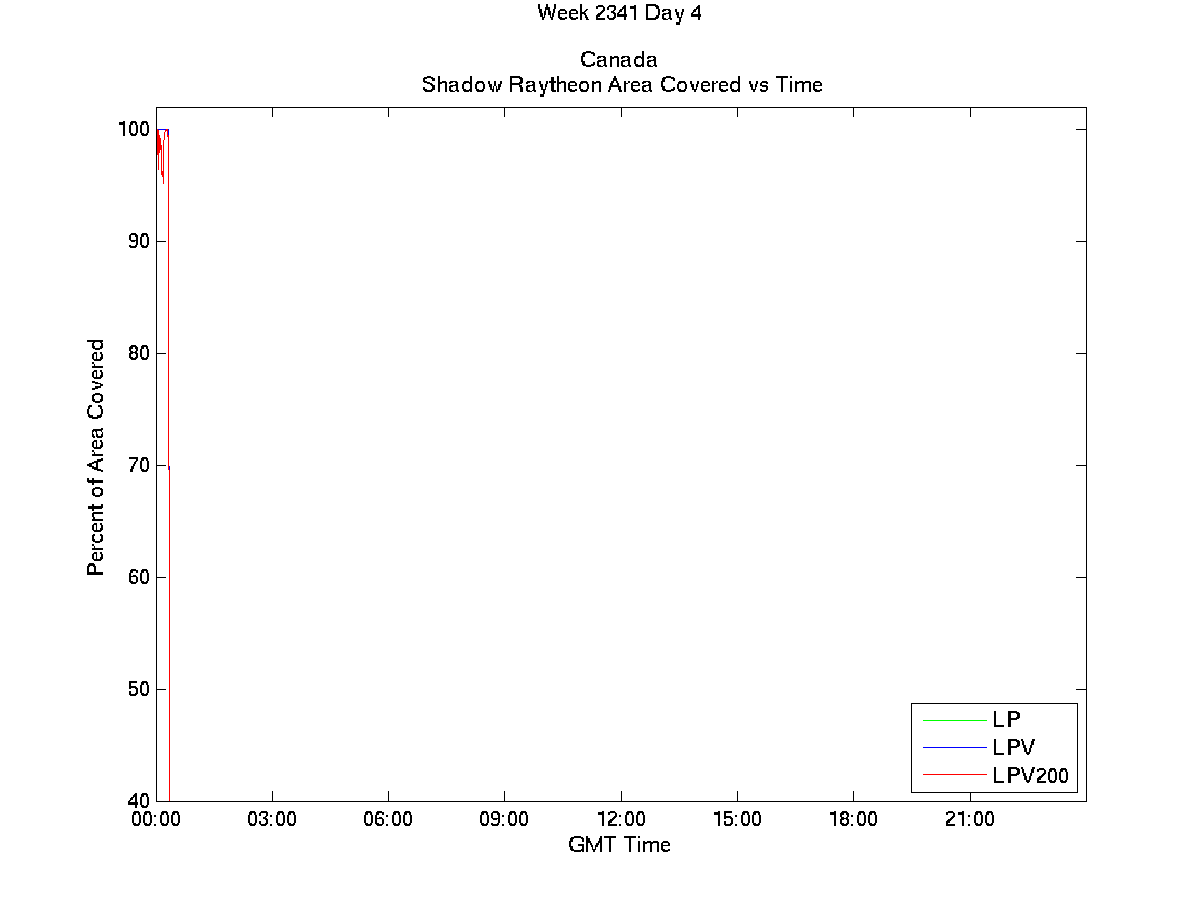Click the 00:00 tick on time axis
Screen dimensions: 1200x900
(x=156, y=820)
